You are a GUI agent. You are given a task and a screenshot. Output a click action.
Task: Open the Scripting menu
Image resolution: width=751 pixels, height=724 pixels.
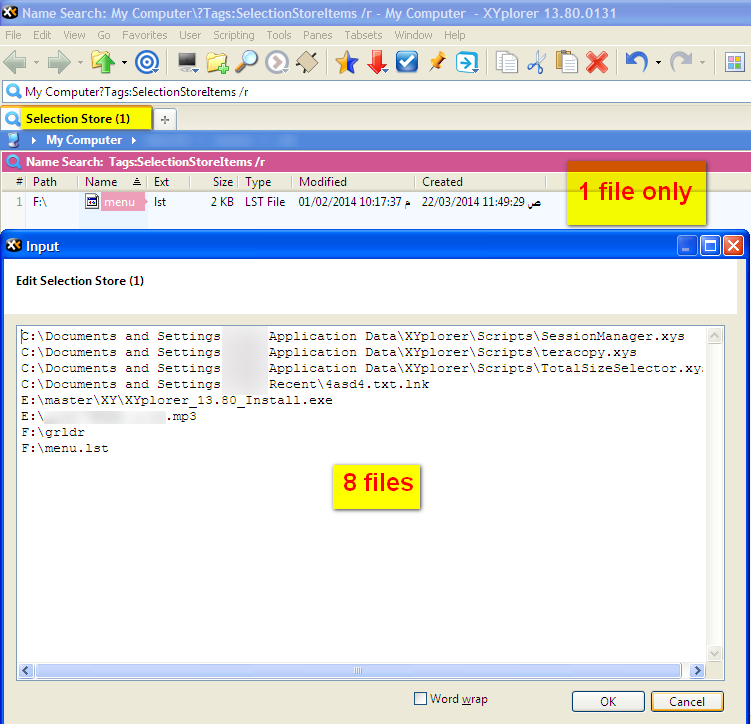pos(233,35)
